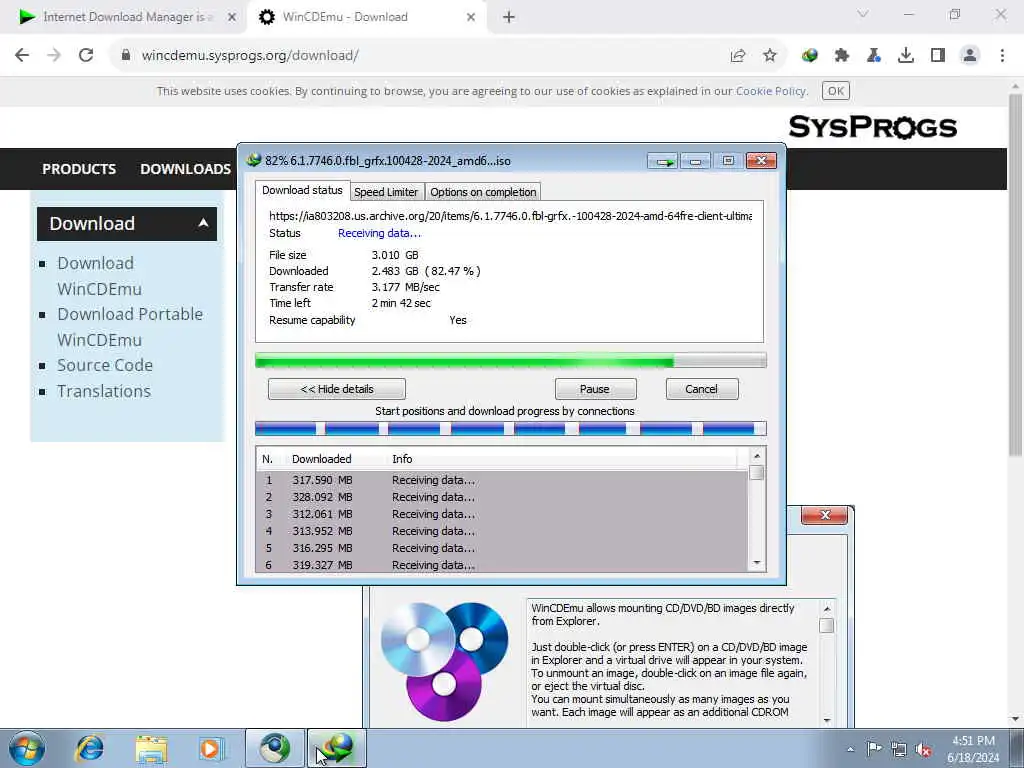Click the web page vertical scrollbar

[x=1016, y=274]
